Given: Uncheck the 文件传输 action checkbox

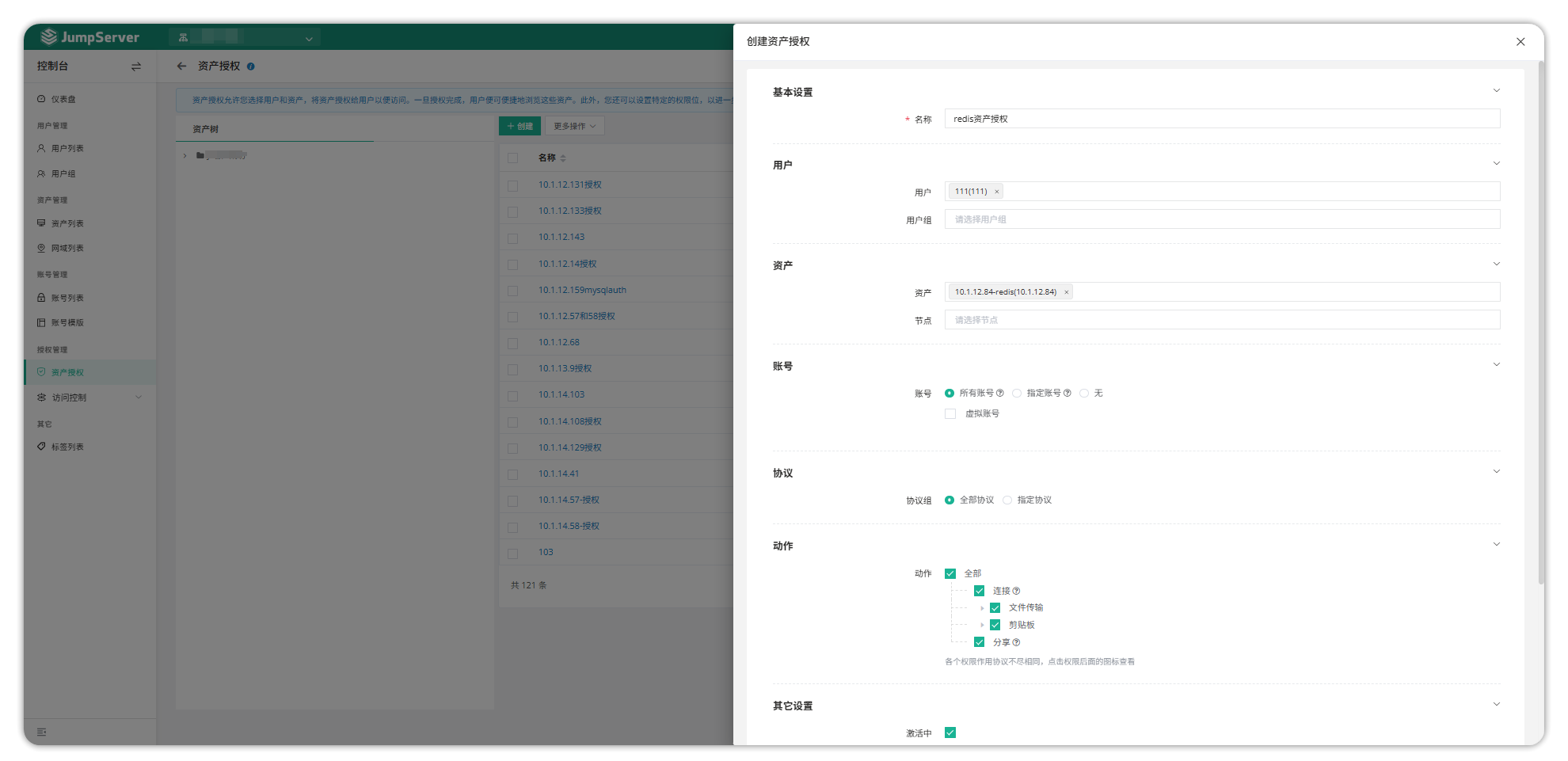Looking at the screenshot, I should [995, 608].
